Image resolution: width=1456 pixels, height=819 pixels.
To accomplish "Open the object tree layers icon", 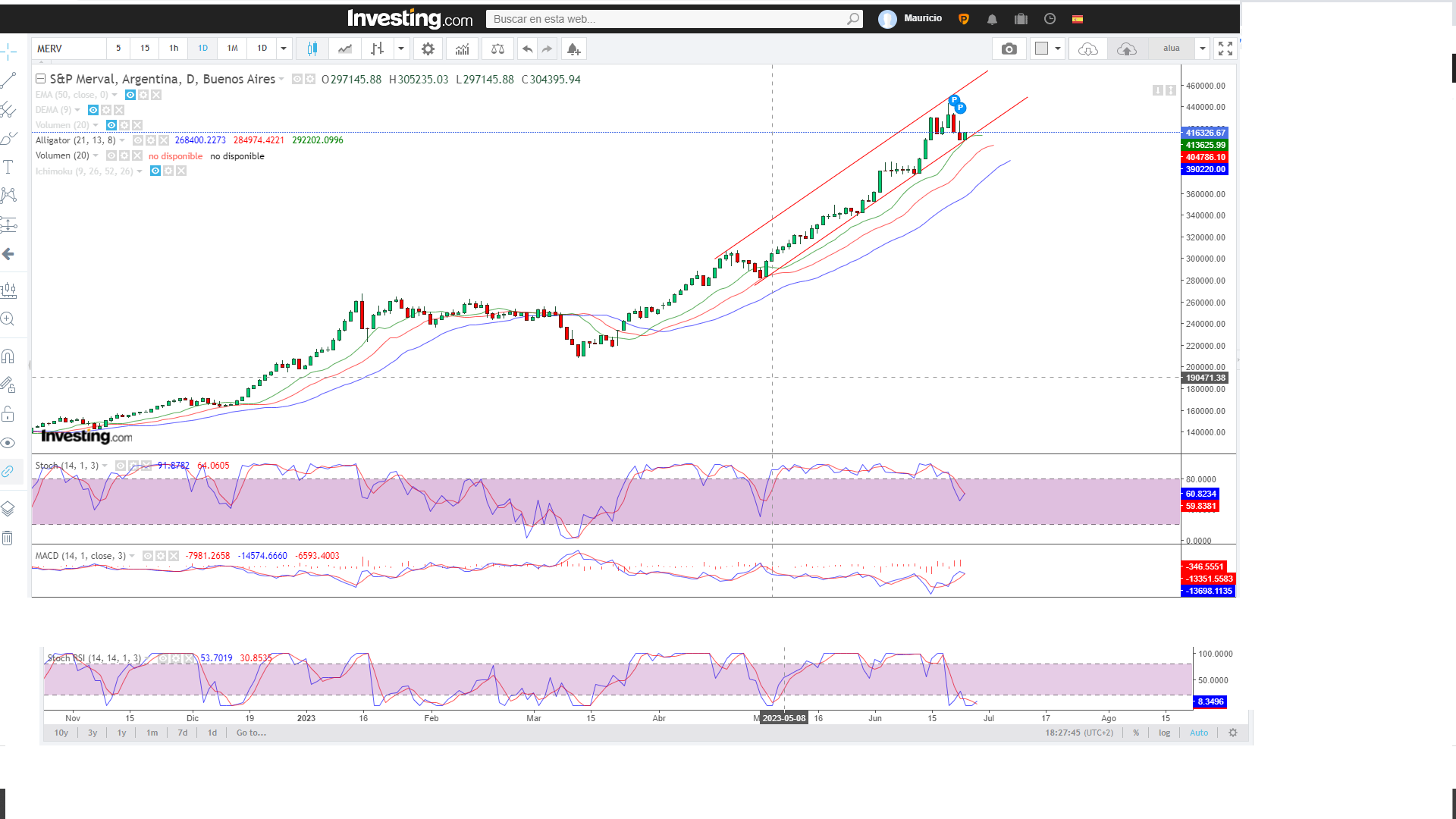I will pos(8,509).
